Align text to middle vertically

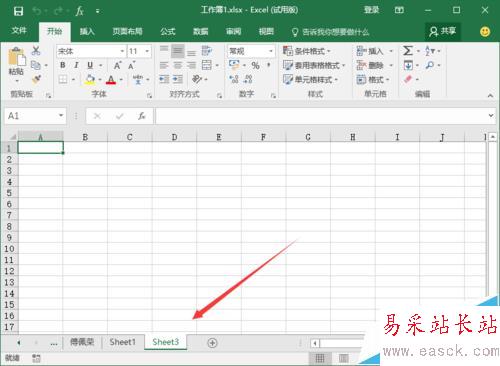pyautogui.click(x=177, y=51)
